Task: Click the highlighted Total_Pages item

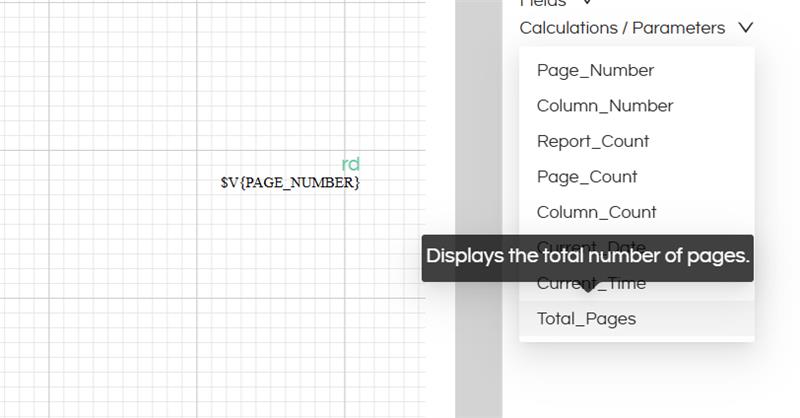Action: pyautogui.click(x=586, y=319)
